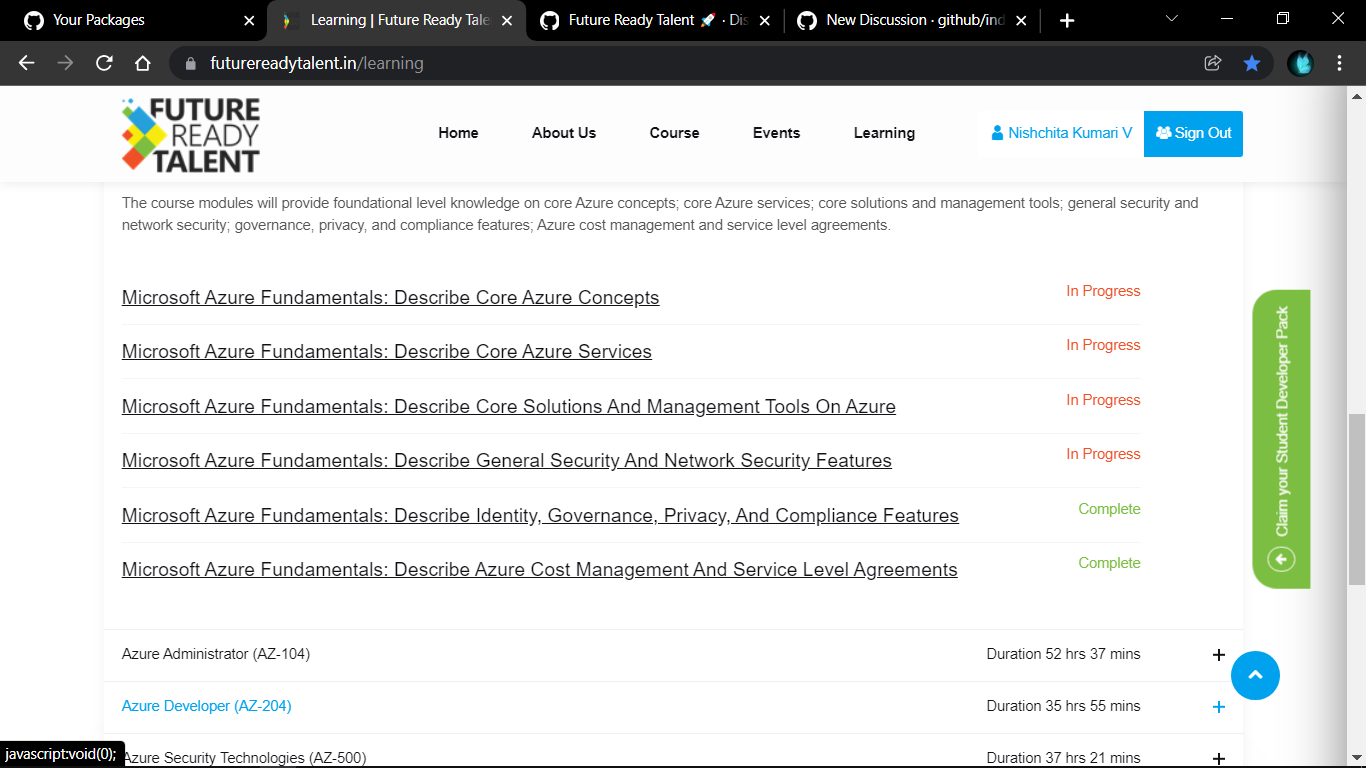Click In Progress status for General Security row
The width and height of the screenshot is (1366, 768).
(x=1103, y=454)
